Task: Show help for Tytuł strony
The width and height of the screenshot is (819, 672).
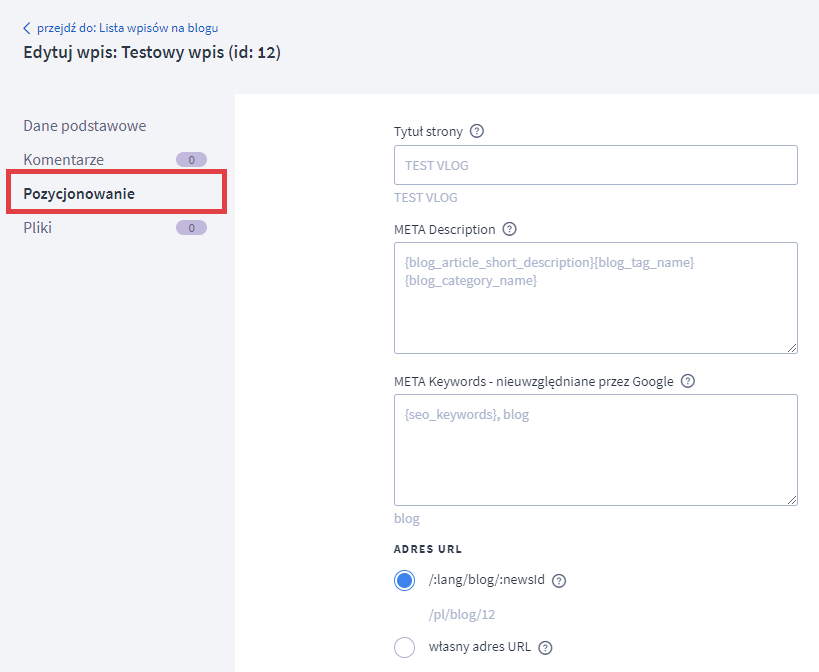Action: click(477, 131)
